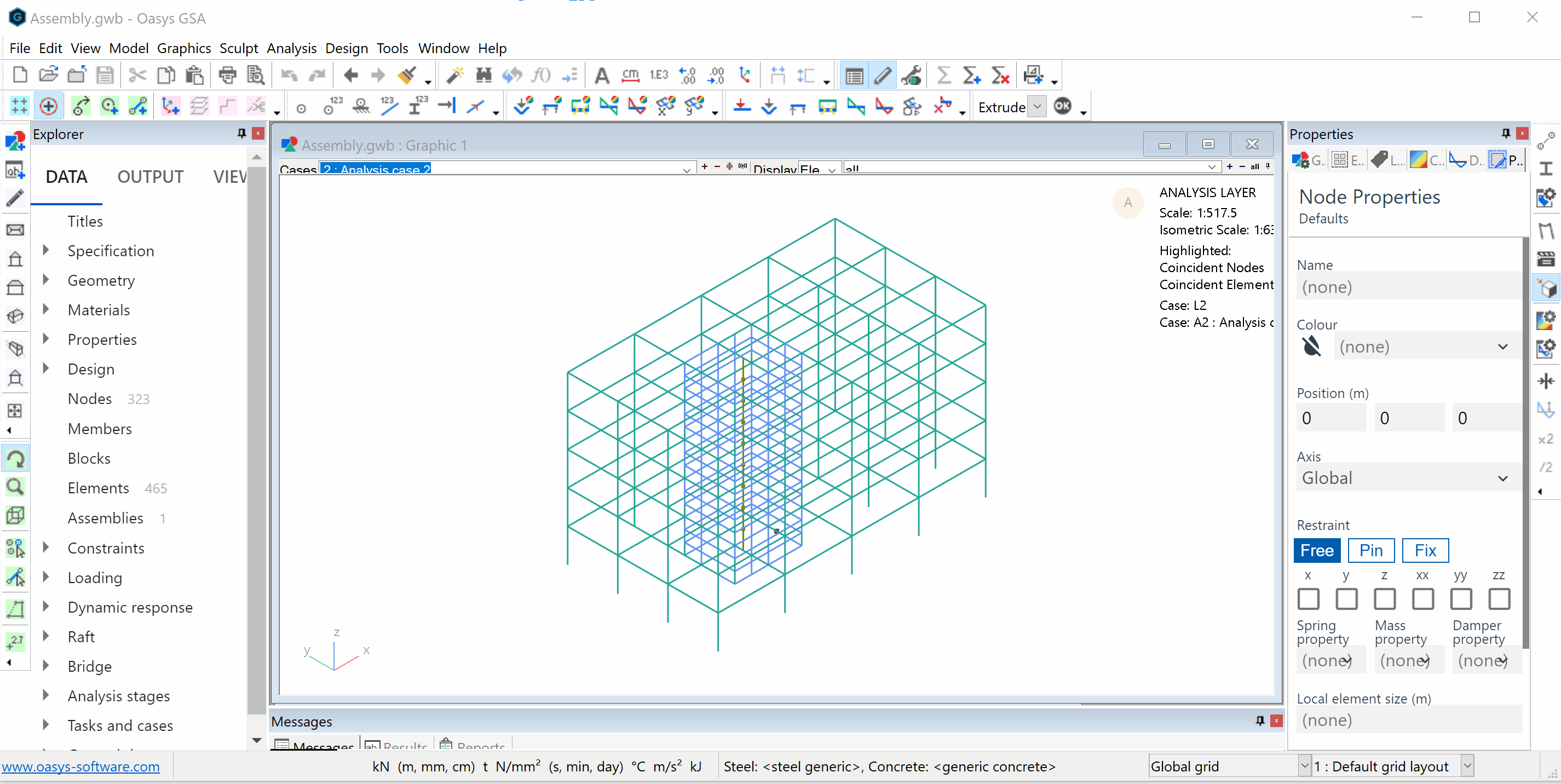The width and height of the screenshot is (1561, 784).
Task: Click the Labels 'A' text icon
Action: point(601,75)
